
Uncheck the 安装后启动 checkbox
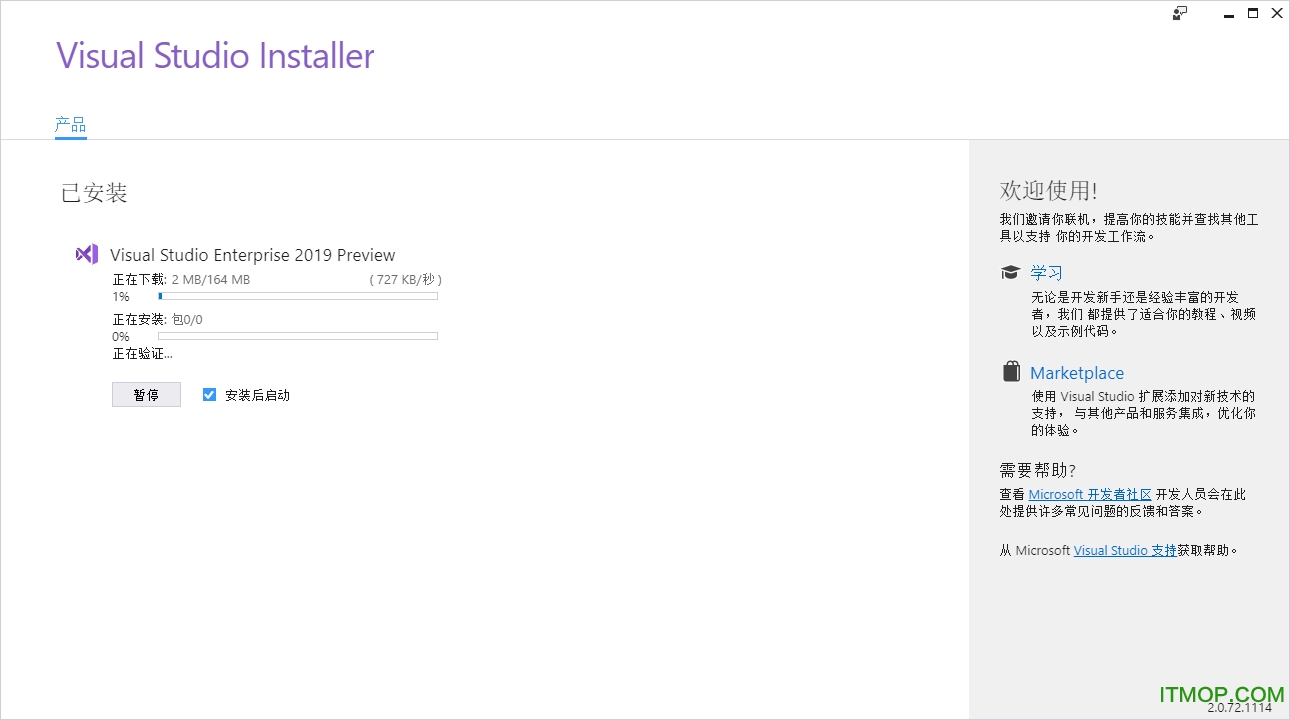pyautogui.click(x=209, y=394)
